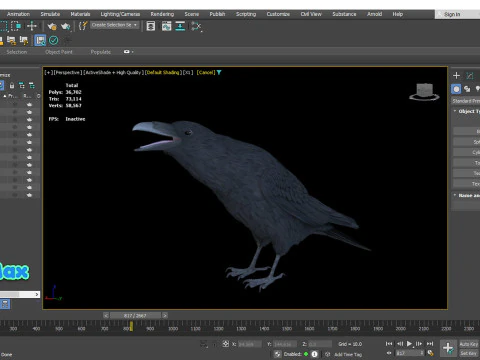Screen dimensions: 480x360
Task: Toggle render teapot of third scene explorer row
Action: click(29, 119)
